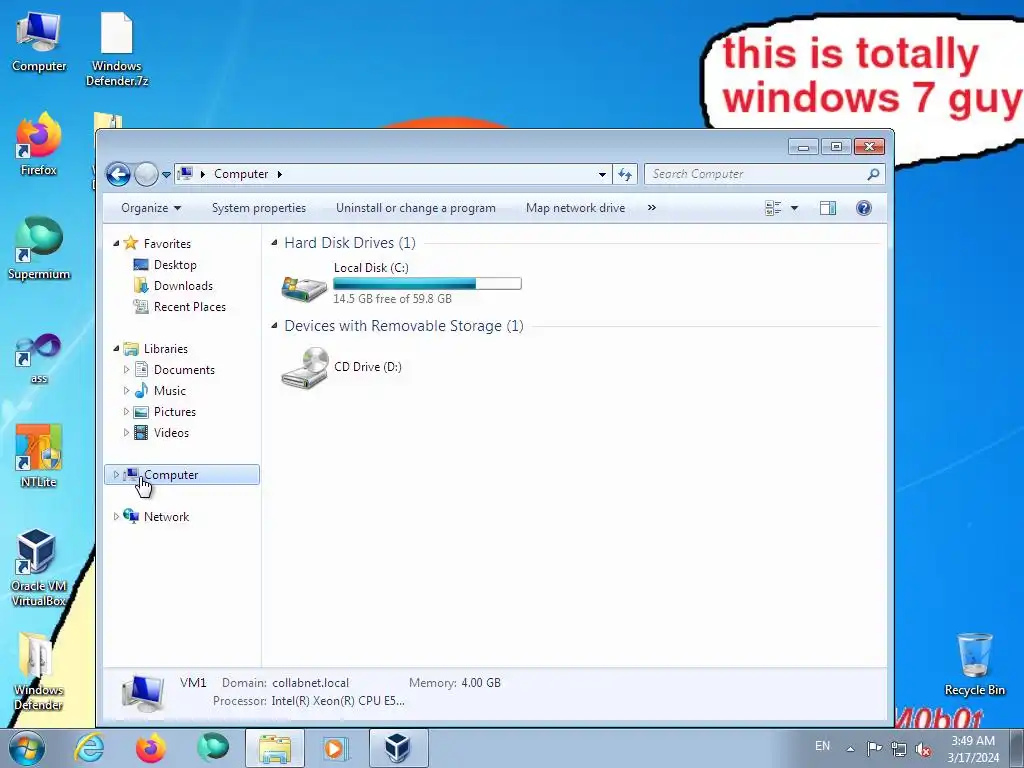Viewport: 1024px width, 768px height.
Task: Expand the Videos library node
Action: point(126,432)
